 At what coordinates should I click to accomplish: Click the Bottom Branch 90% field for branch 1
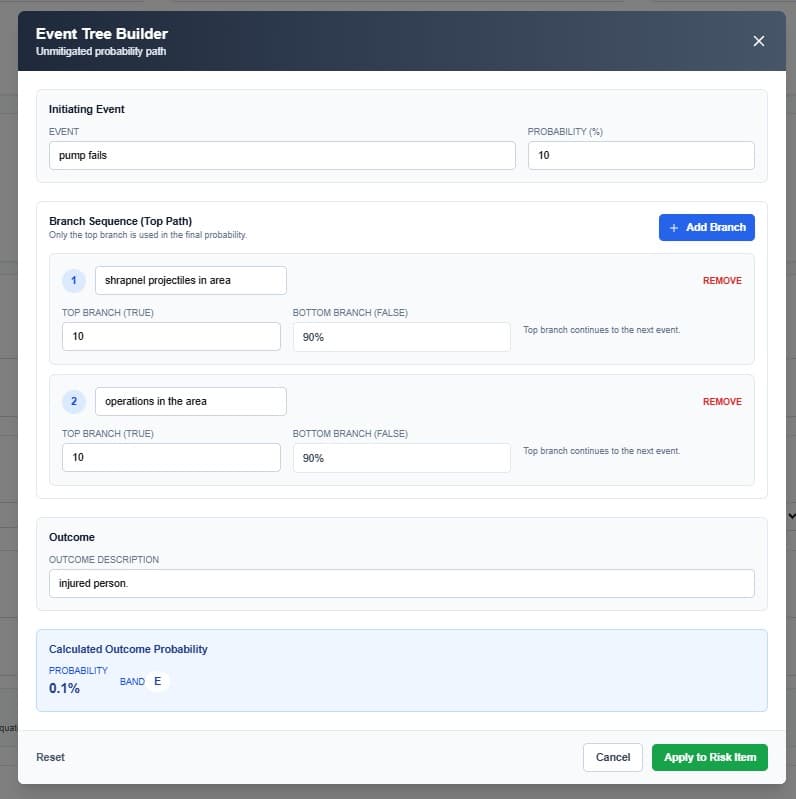pyautogui.click(x=401, y=337)
